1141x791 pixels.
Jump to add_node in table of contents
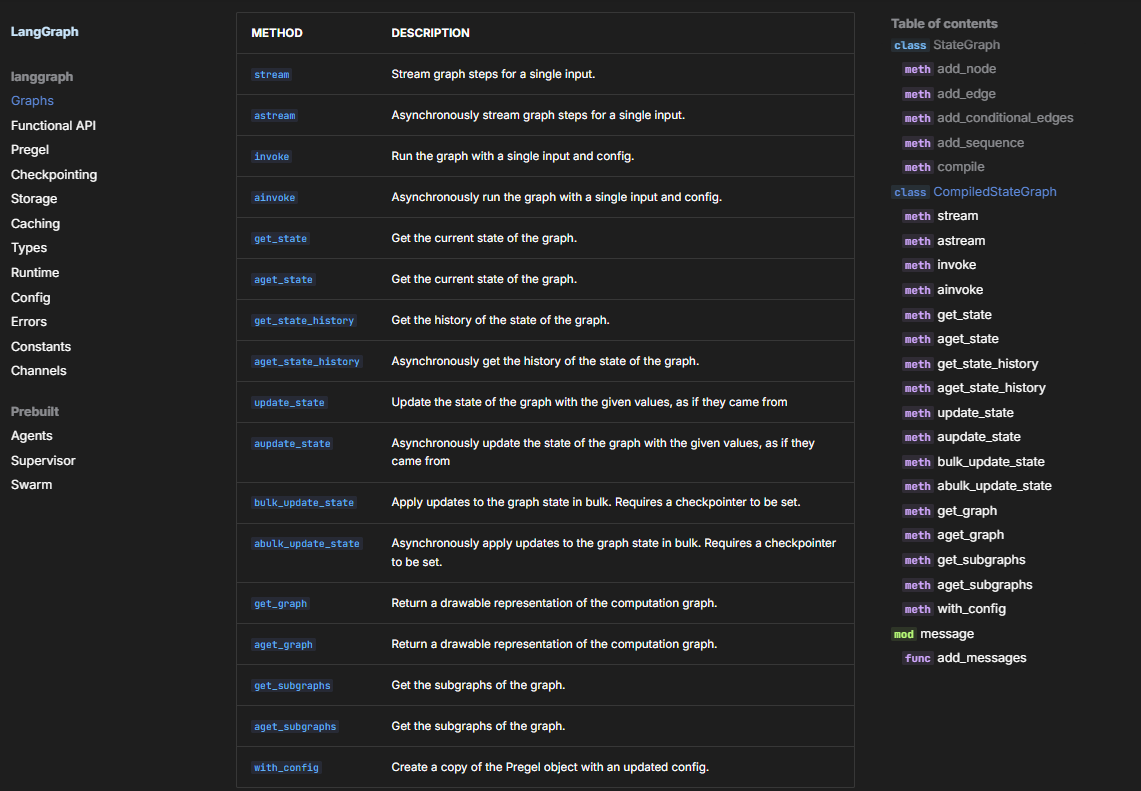966,69
